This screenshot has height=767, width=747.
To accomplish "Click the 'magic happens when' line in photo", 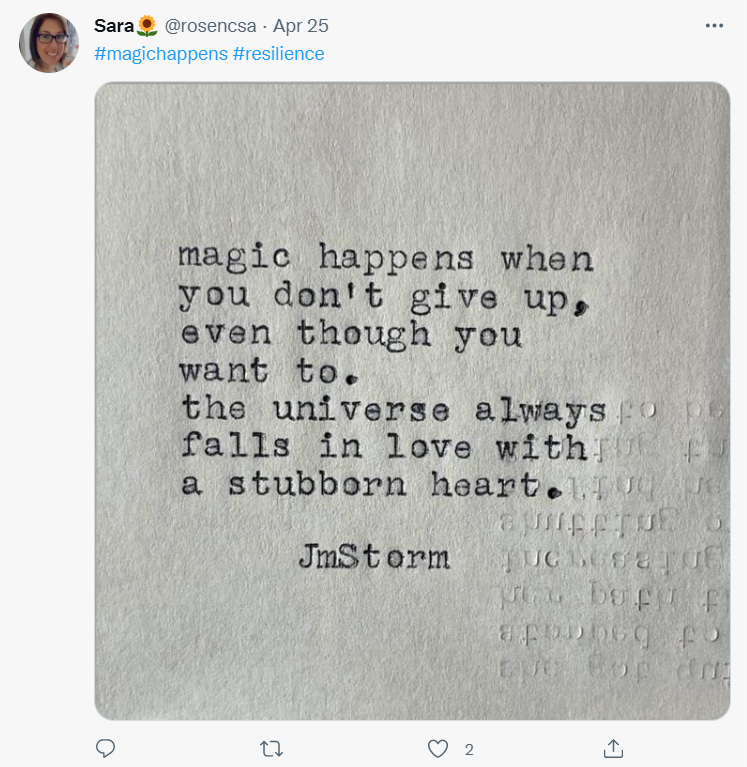I will (386, 257).
